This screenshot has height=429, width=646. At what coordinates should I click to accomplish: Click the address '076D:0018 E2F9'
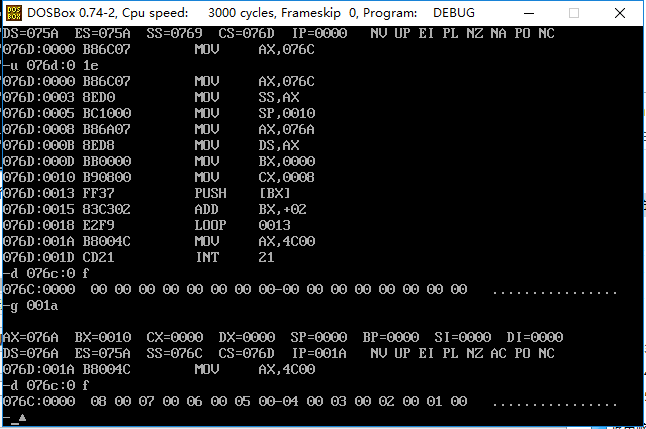(x=59, y=225)
